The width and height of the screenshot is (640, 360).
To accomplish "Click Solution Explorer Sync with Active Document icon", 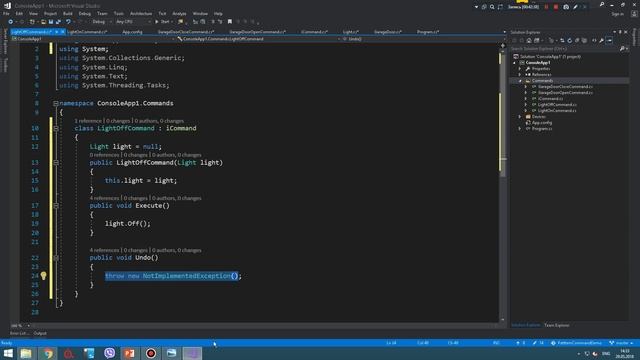I will point(562,40).
